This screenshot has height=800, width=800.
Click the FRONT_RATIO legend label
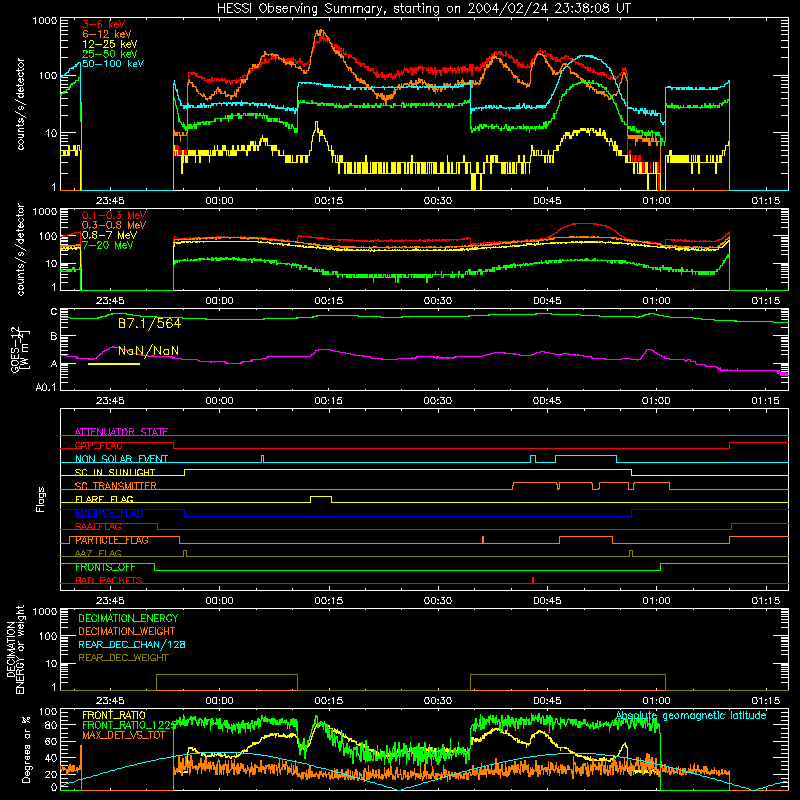click(x=114, y=715)
